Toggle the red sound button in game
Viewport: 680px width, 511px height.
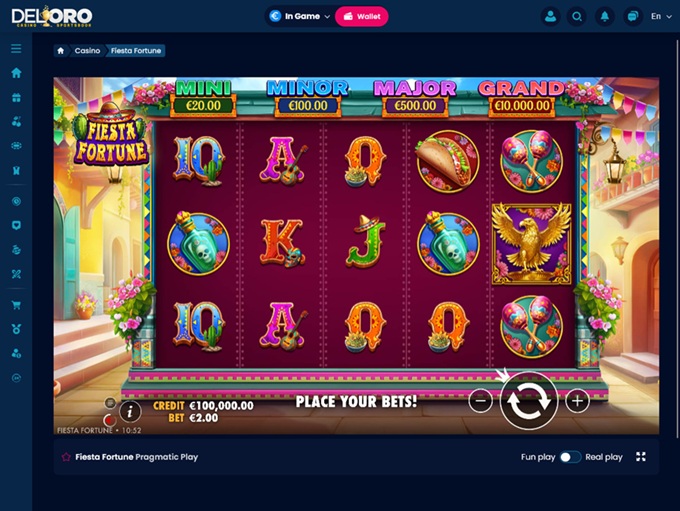110,419
